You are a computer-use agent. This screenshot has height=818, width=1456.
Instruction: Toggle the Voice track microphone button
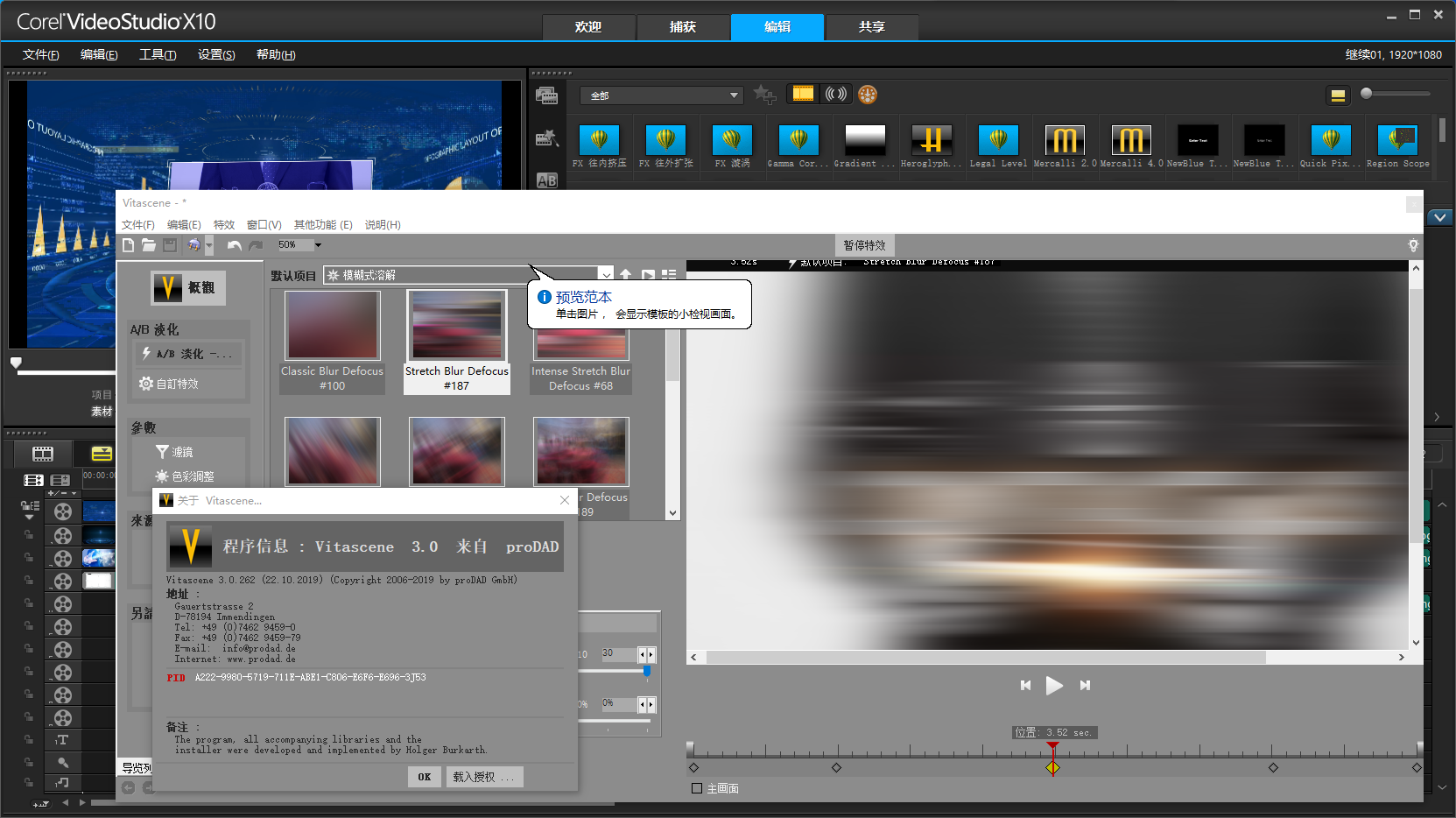point(62,762)
